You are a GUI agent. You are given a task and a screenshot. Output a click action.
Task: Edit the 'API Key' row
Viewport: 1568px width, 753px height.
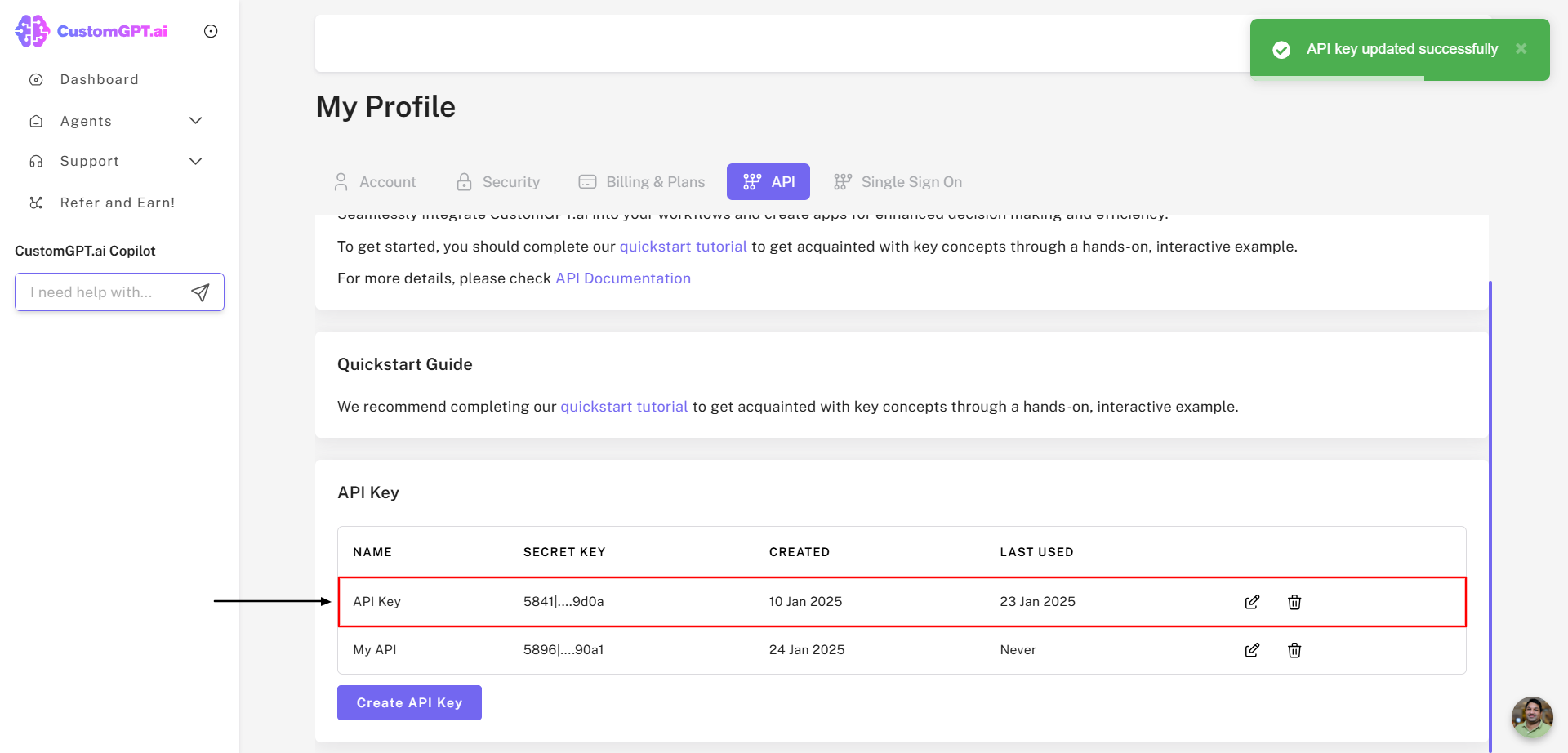[1252, 602]
